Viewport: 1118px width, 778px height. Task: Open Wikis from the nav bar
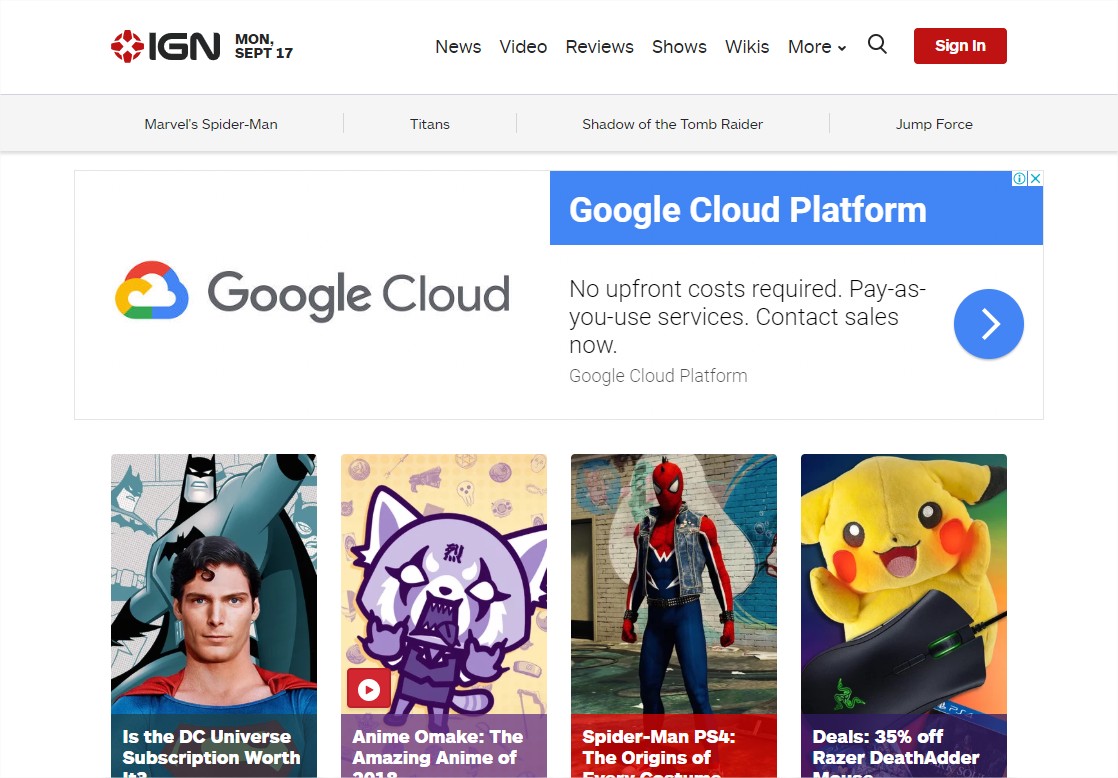coord(747,47)
